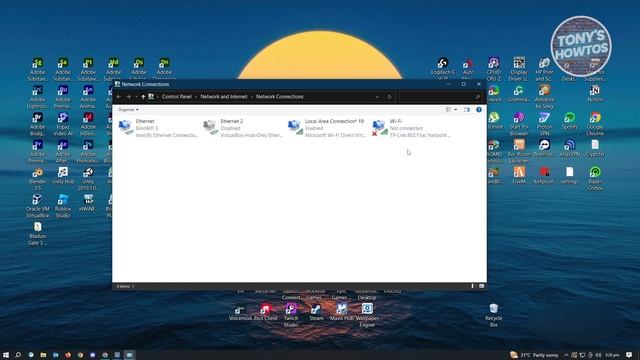Toggle the preview pane button

(x=467, y=110)
